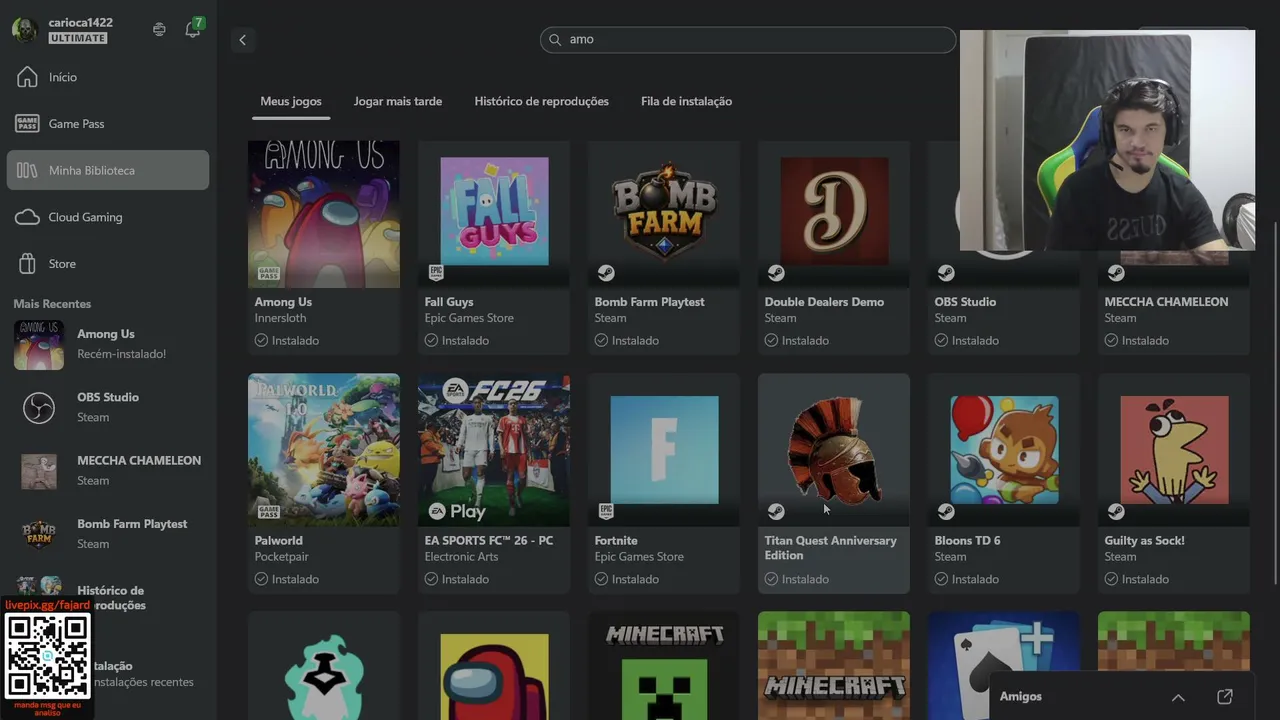Open the red crewmate tile in bottom row

(x=494, y=666)
